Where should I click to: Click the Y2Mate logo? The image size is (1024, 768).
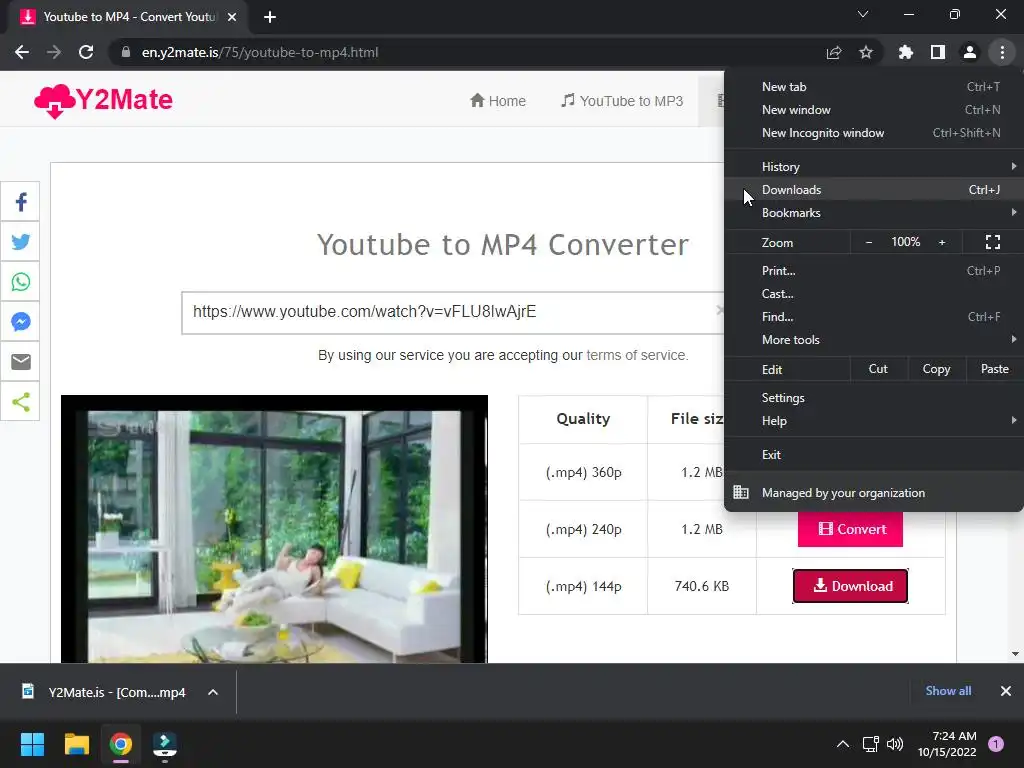(103, 101)
